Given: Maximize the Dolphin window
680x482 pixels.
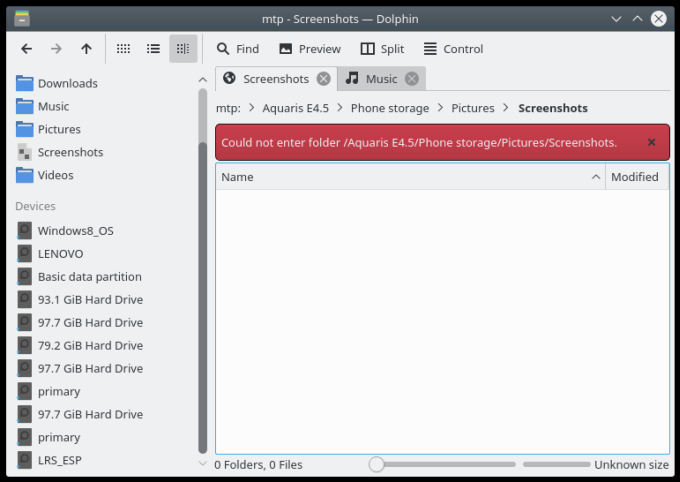Looking at the screenshot, I should pos(637,19).
